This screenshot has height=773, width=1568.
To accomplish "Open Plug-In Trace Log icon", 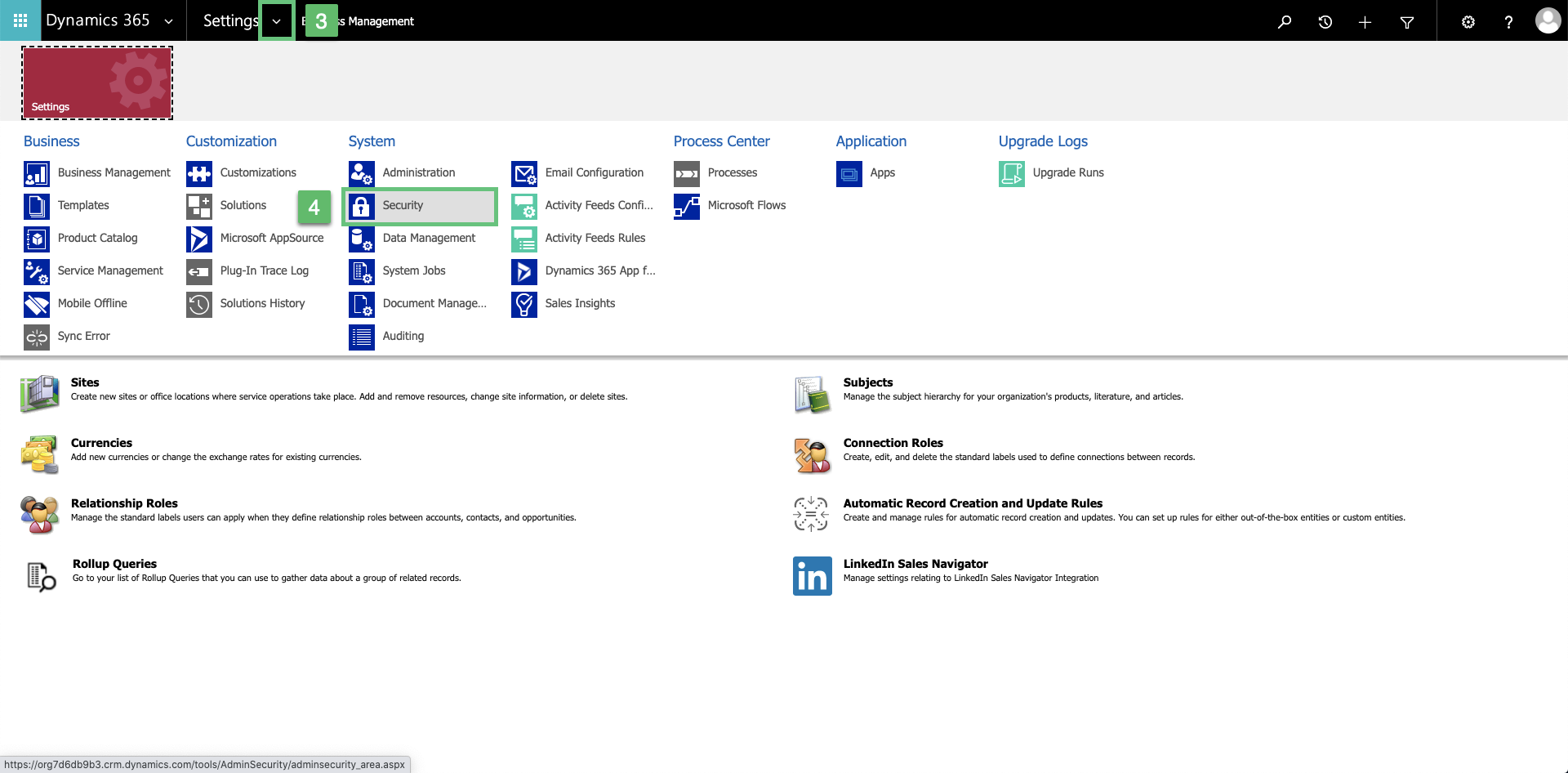I will 199,272.
